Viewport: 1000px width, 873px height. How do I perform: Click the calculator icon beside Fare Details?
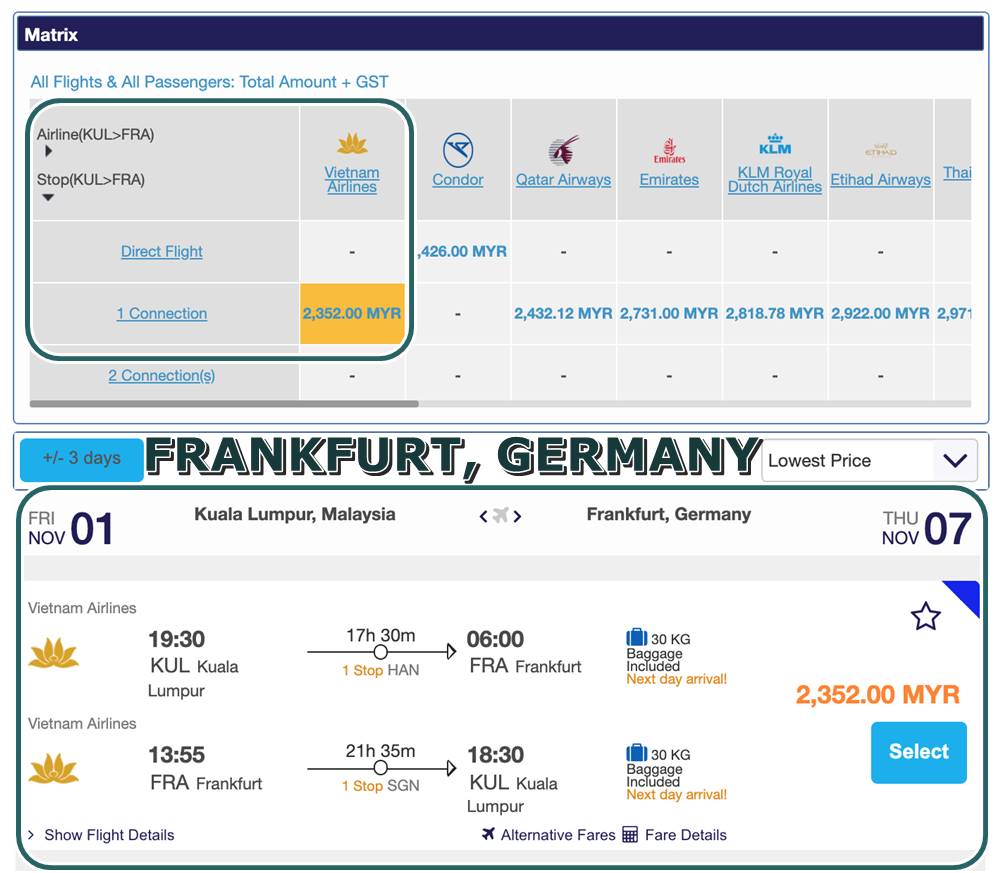point(629,834)
